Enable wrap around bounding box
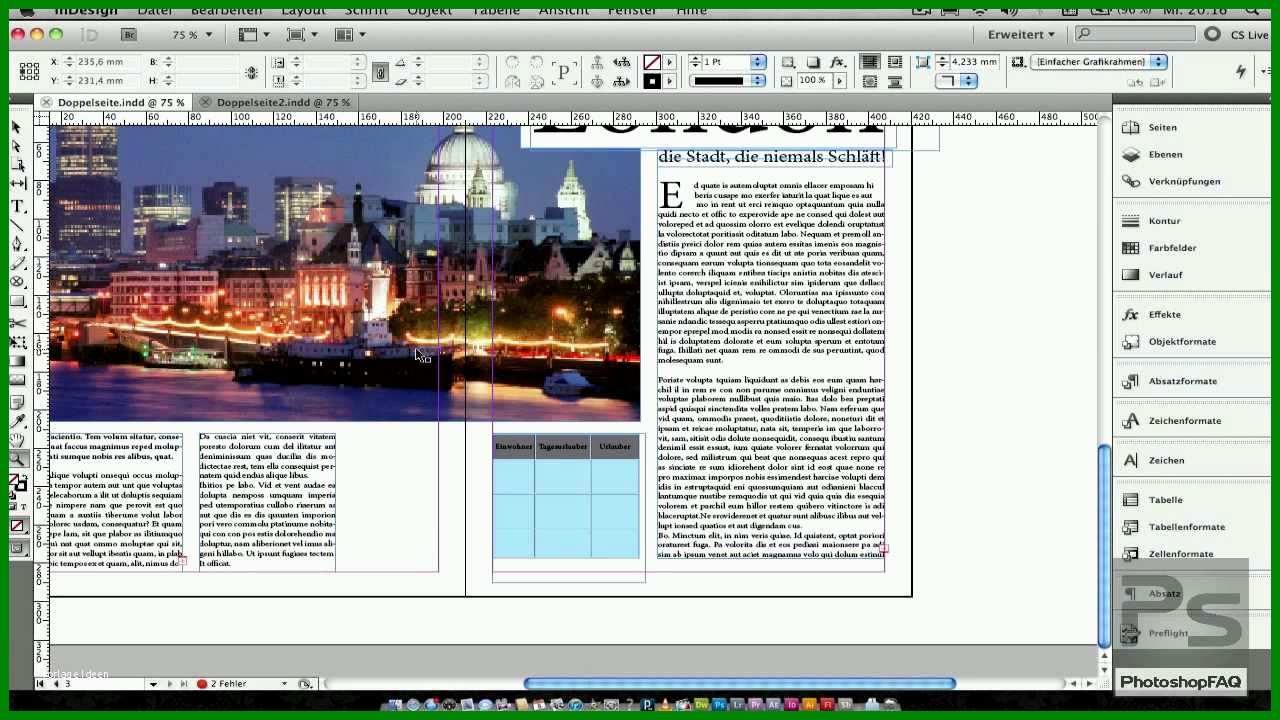Screen dimensions: 1280x720 pyautogui.click(x=895, y=62)
